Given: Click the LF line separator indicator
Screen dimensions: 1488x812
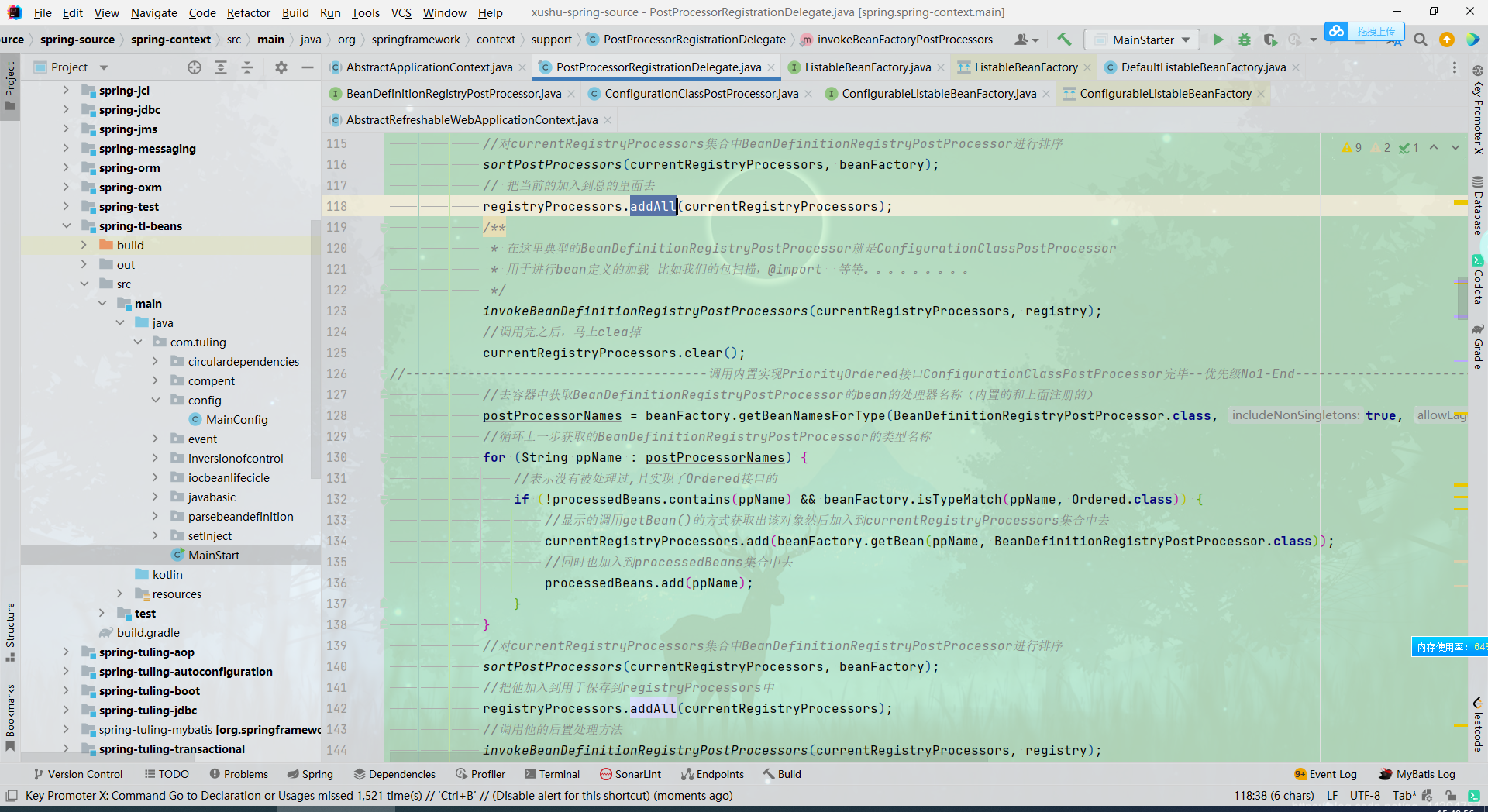Looking at the screenshot, I should pyautogui.click(x=1332, y=796).
